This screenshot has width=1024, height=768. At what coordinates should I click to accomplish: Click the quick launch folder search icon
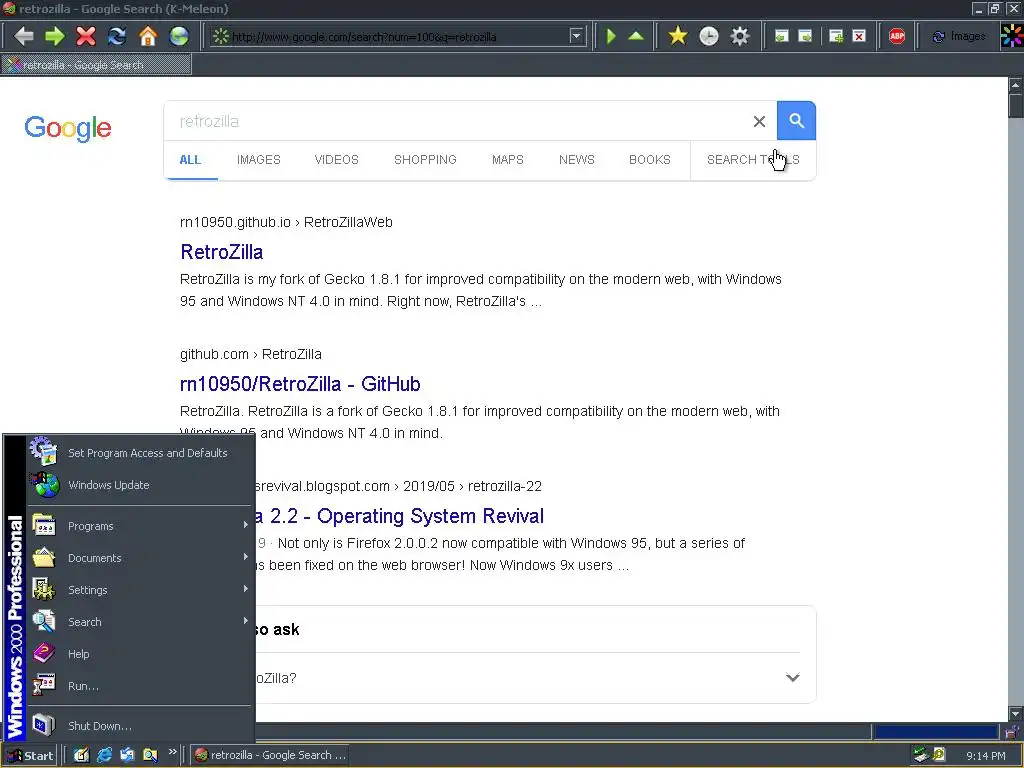(150, 755)
